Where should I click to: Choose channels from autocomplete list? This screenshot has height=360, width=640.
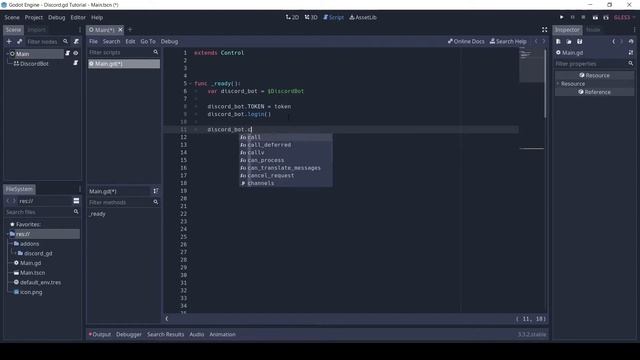pos(286,183)
